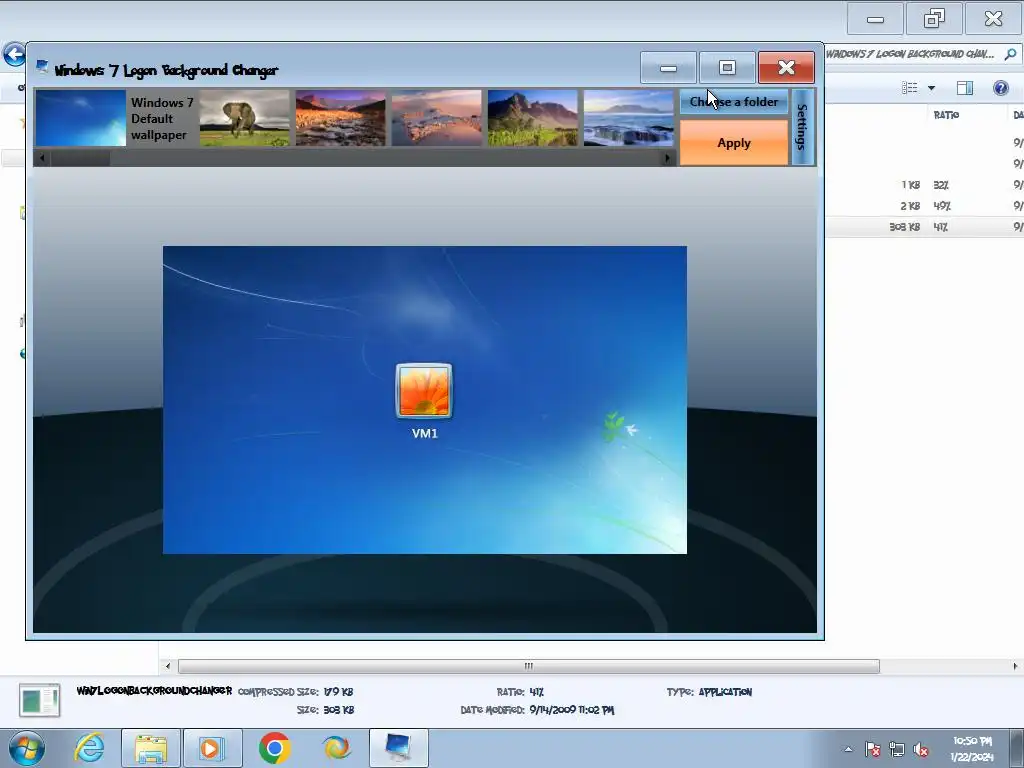Open the vertical Settings tab
Screen dimensions: 1024x768
(803, 127)
